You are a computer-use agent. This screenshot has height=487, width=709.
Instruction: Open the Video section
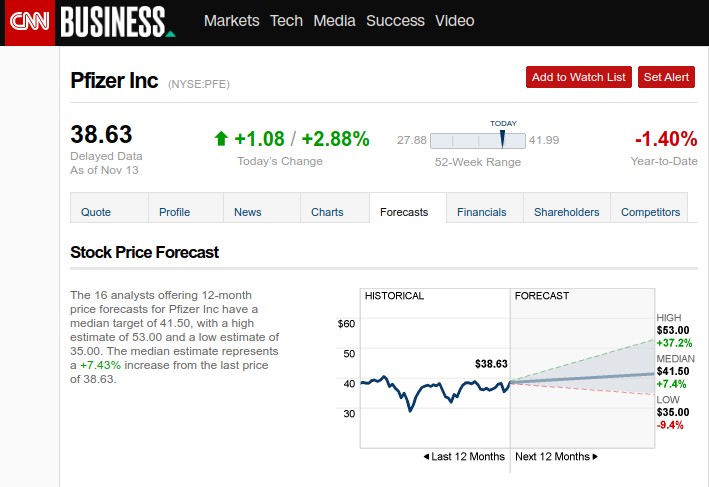pos(455,21)
